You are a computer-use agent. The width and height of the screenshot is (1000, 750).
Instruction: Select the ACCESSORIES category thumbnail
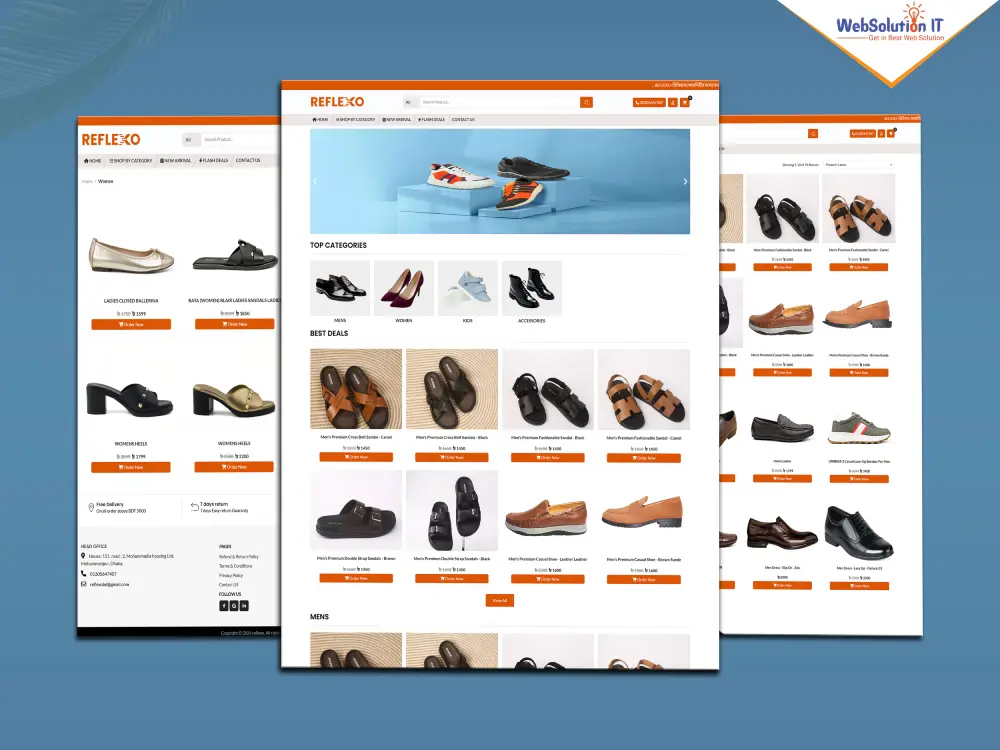pos(532,288)
